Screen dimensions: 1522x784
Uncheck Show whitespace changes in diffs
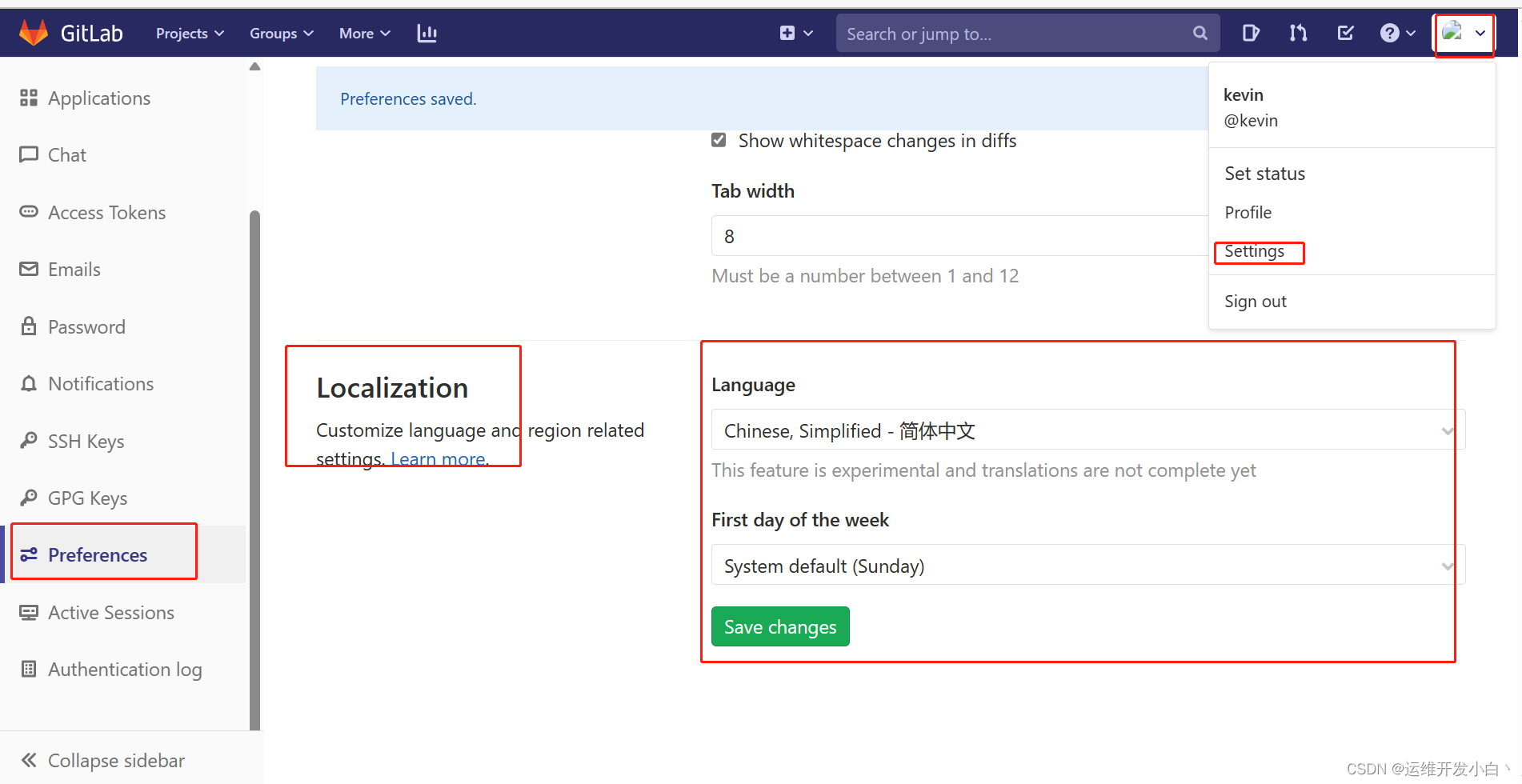pos(719,139)
